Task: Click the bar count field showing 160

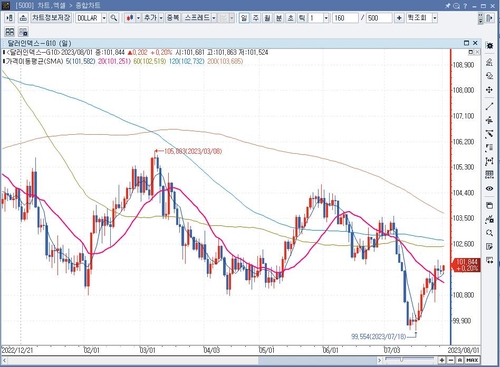Action: coord(345,18)
